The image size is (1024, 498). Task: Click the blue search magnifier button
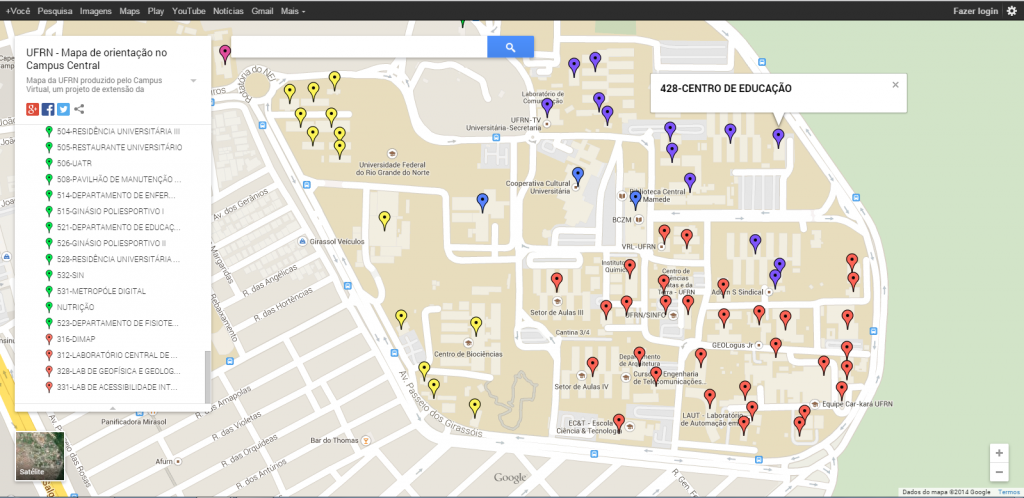click(x=510, y=47)
